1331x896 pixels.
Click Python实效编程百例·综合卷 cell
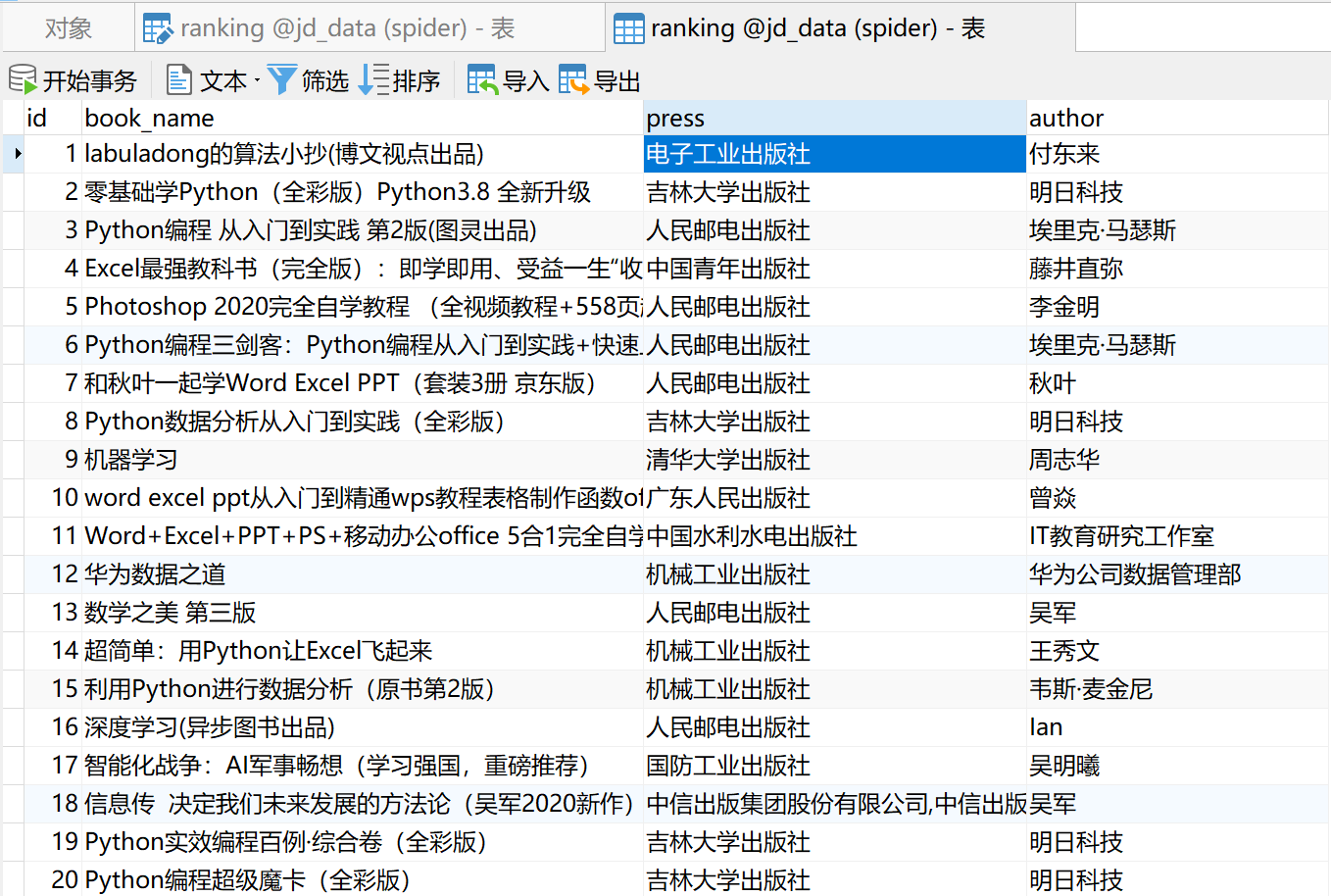pyautogui.click(x=362, y=842)
